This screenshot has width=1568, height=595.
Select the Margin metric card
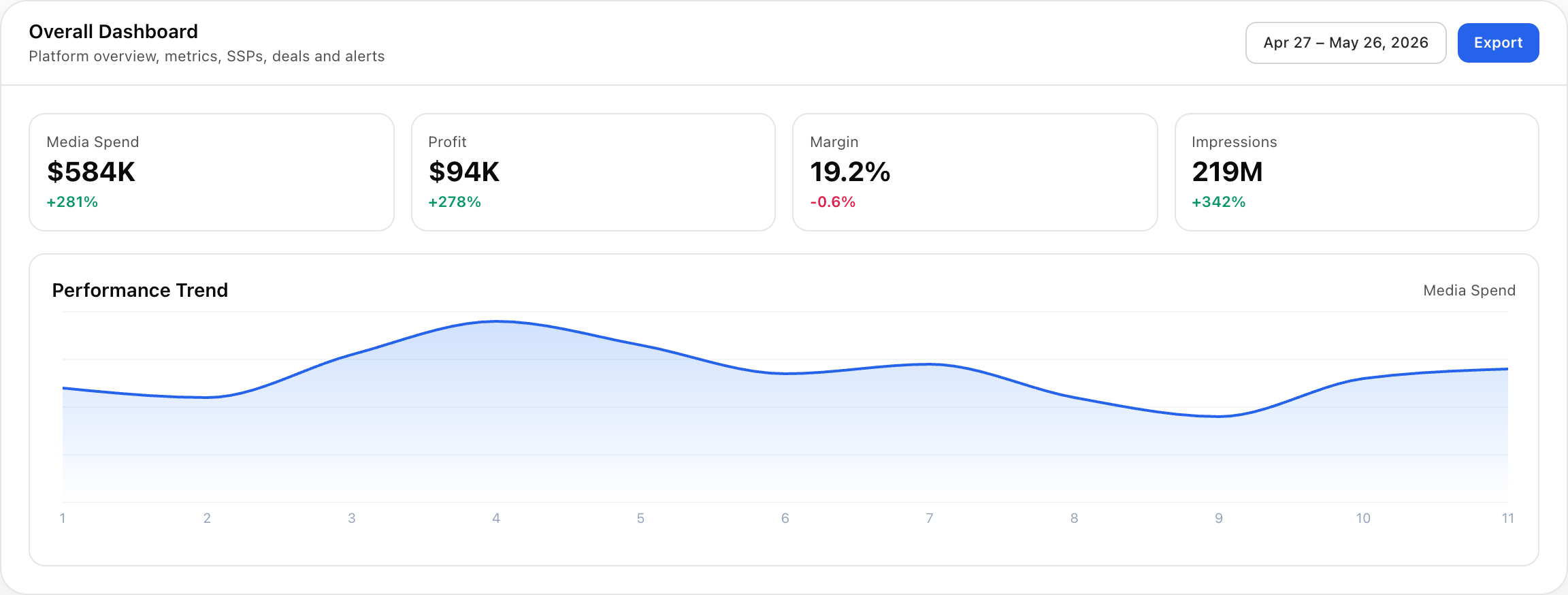coord(975,172)
